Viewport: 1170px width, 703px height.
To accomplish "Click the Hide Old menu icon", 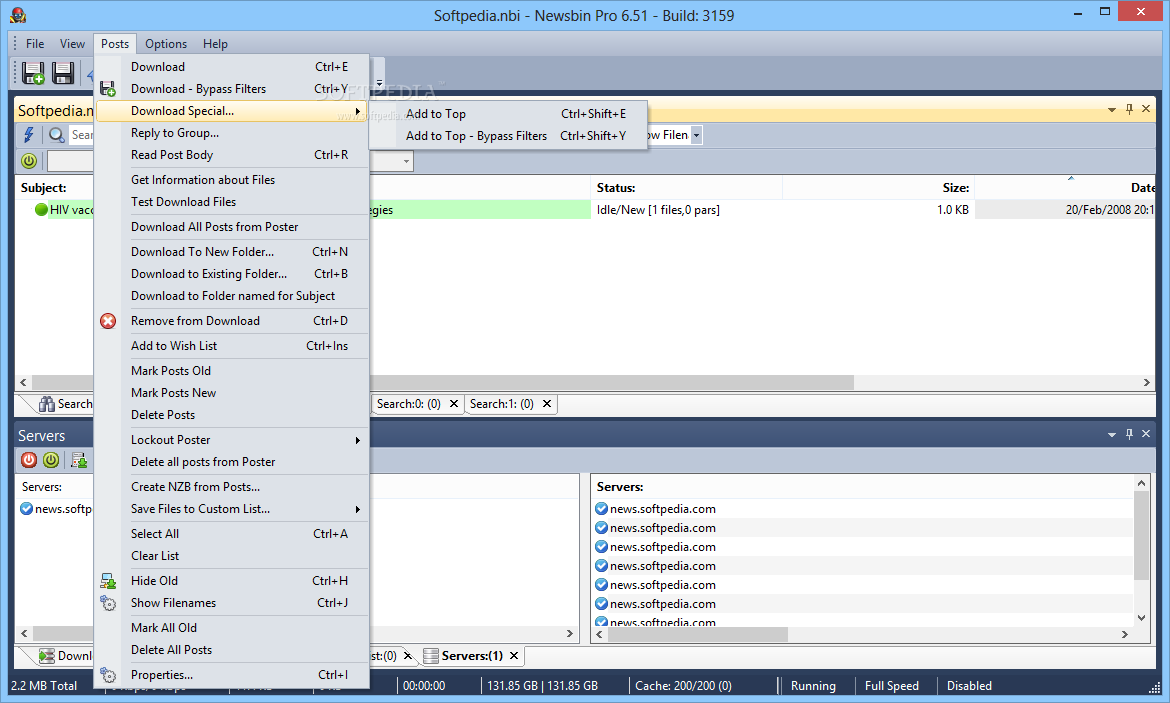I will [108, 581].
